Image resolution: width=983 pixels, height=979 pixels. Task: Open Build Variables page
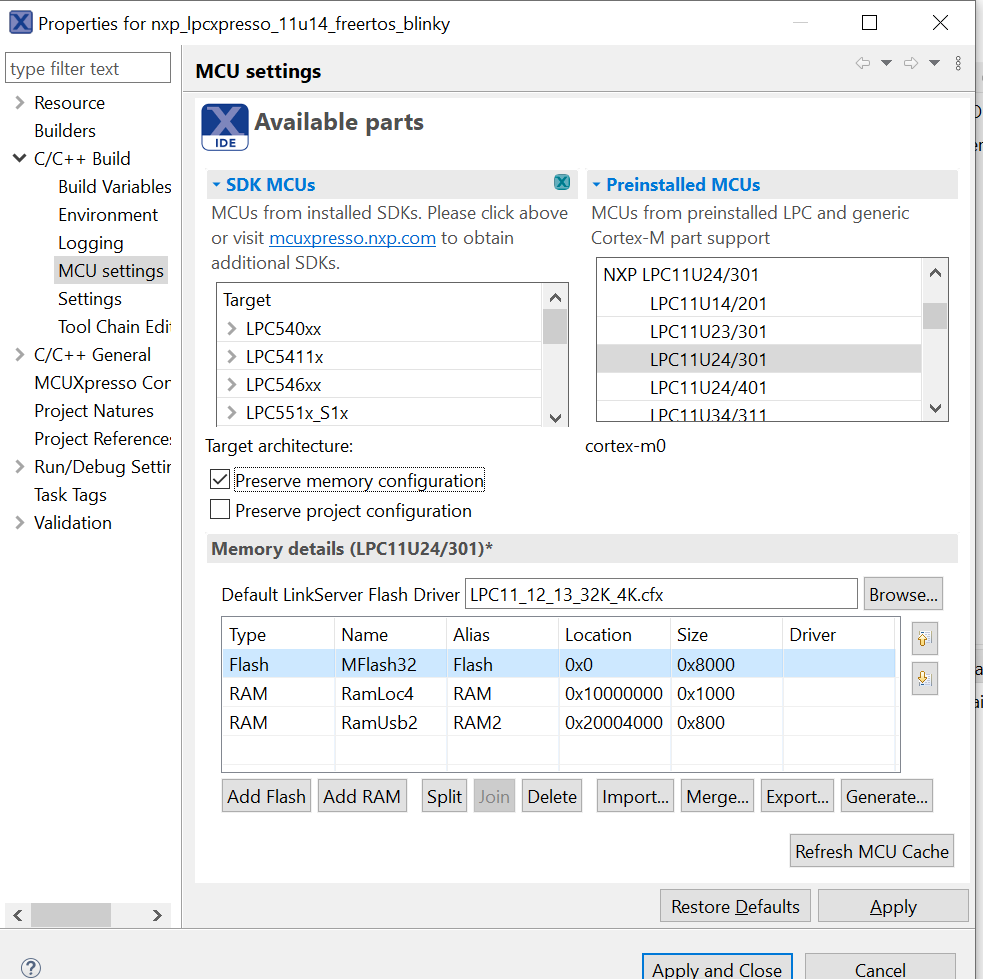point(115,186)
